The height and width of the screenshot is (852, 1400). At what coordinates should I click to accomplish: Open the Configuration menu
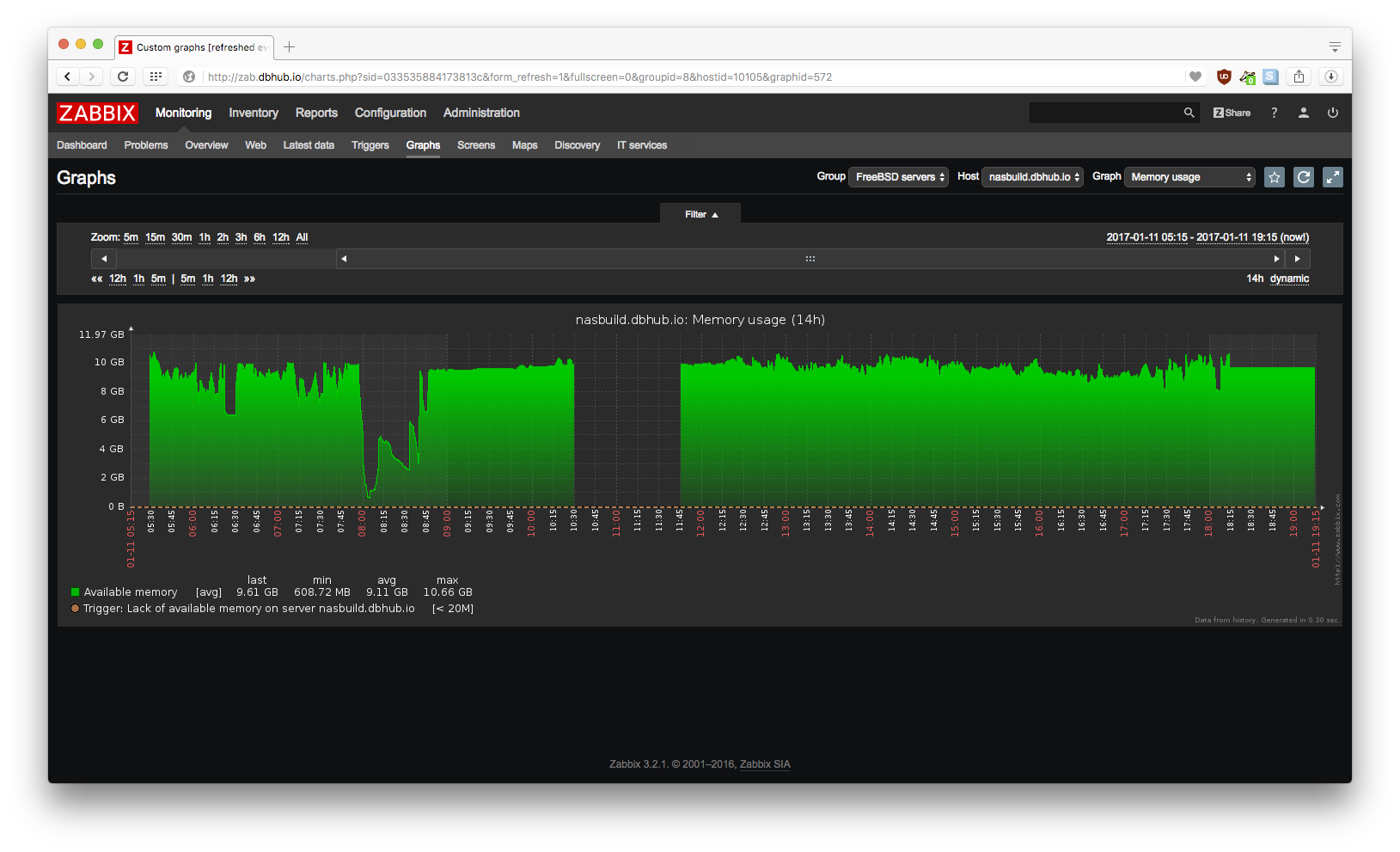tap(390, 113)
